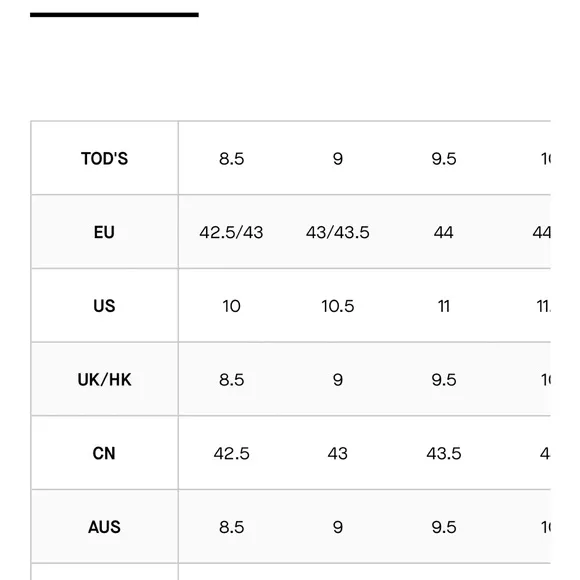Select the UK/HK row header cell

[104, 379]
